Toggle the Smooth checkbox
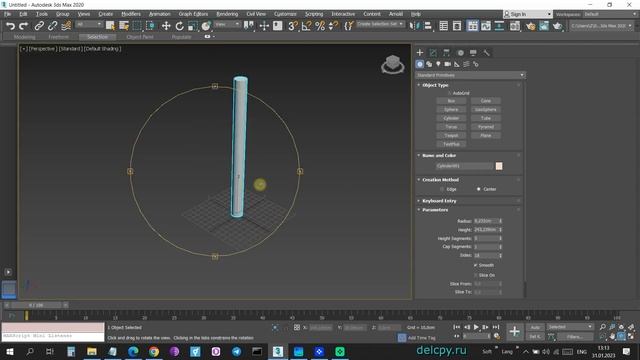The width and height of the screenshot is (640, 360). [x=476, y=265]
